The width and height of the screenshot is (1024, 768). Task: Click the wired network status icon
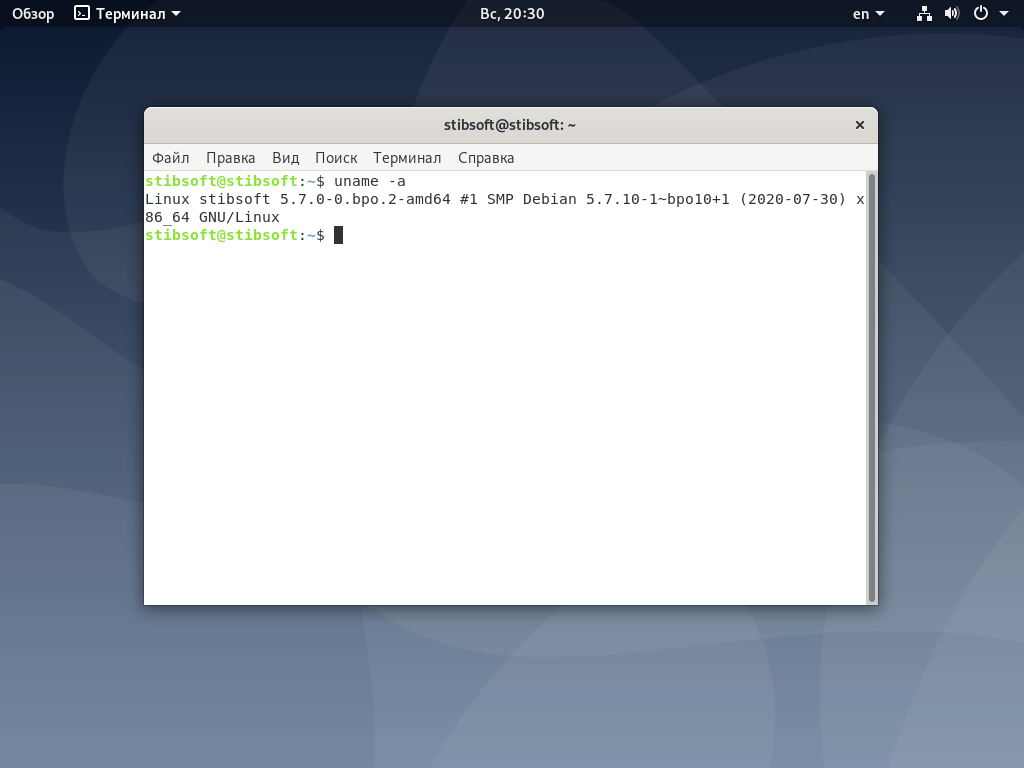pyautogui.click(x=924, y=14)
